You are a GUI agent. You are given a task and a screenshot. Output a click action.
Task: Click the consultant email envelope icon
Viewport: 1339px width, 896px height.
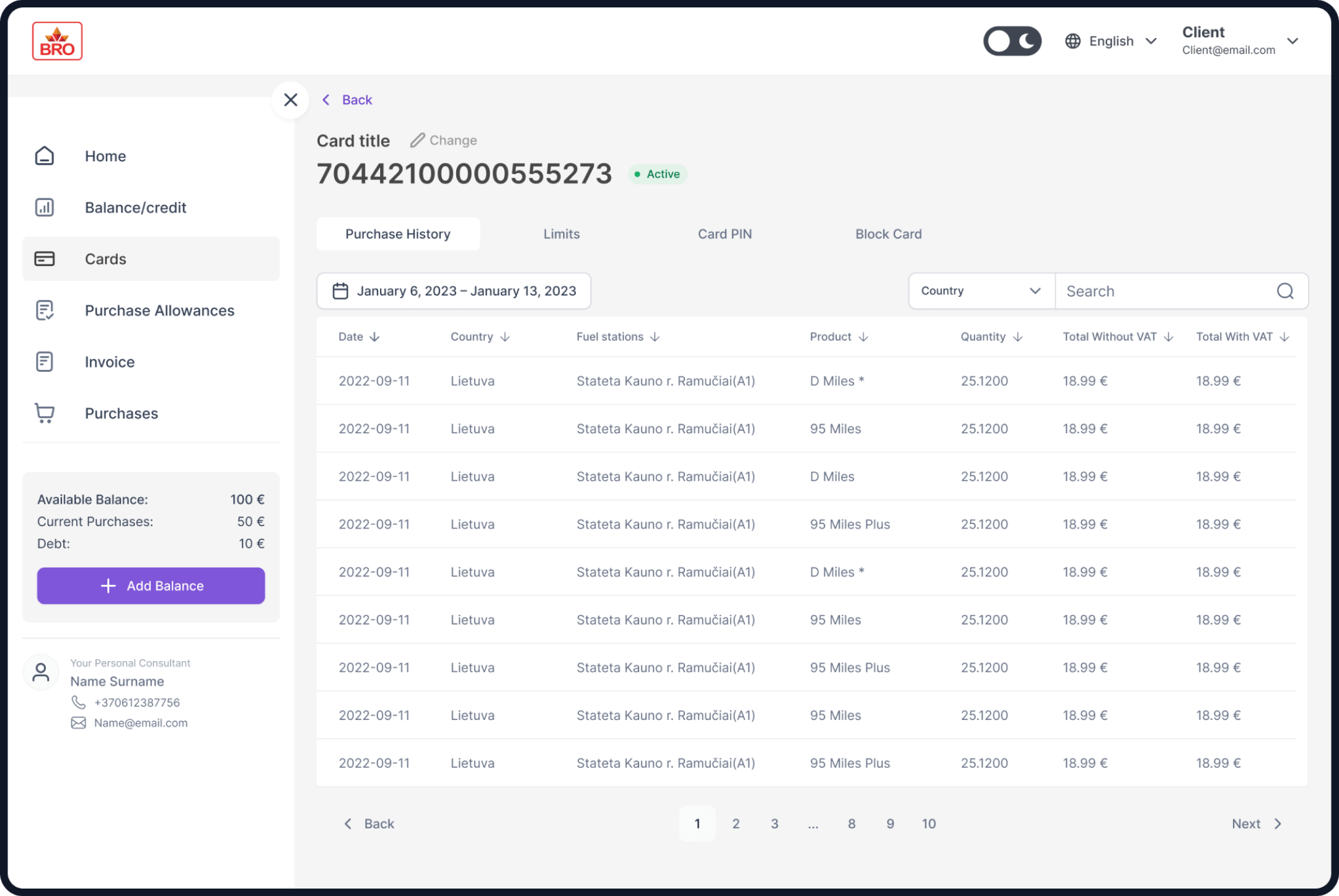tap(78, 723)
